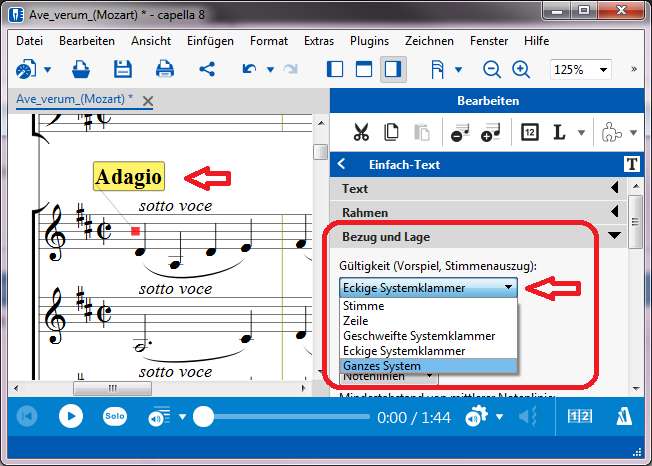Choose Ganzes System option

pos(429,366)
